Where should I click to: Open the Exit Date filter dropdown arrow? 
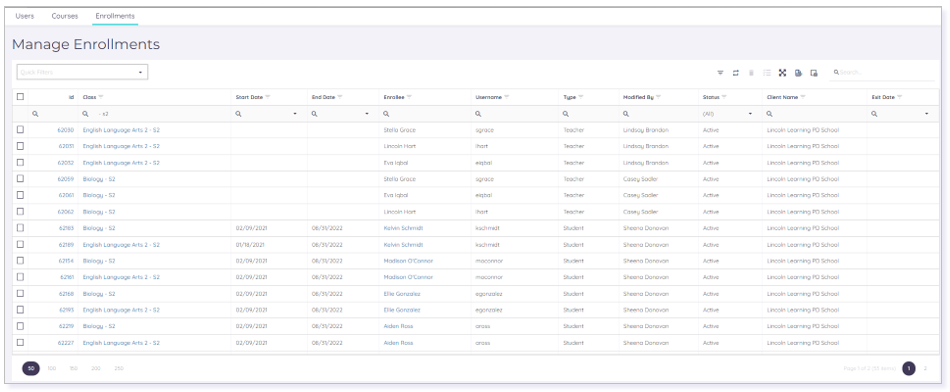(926, 114)
